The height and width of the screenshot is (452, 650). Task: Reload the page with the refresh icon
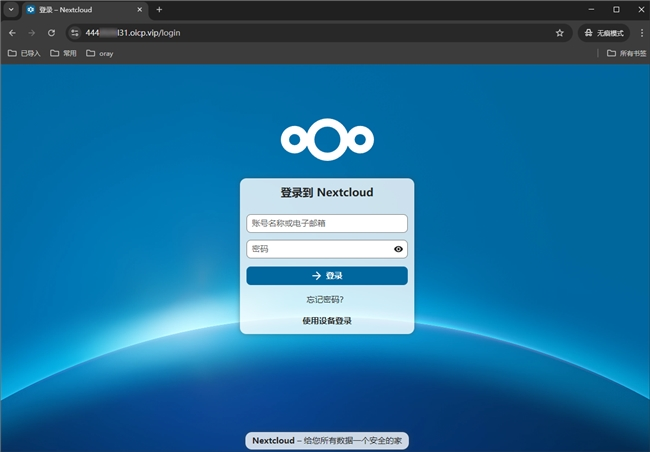pos(52,32)
